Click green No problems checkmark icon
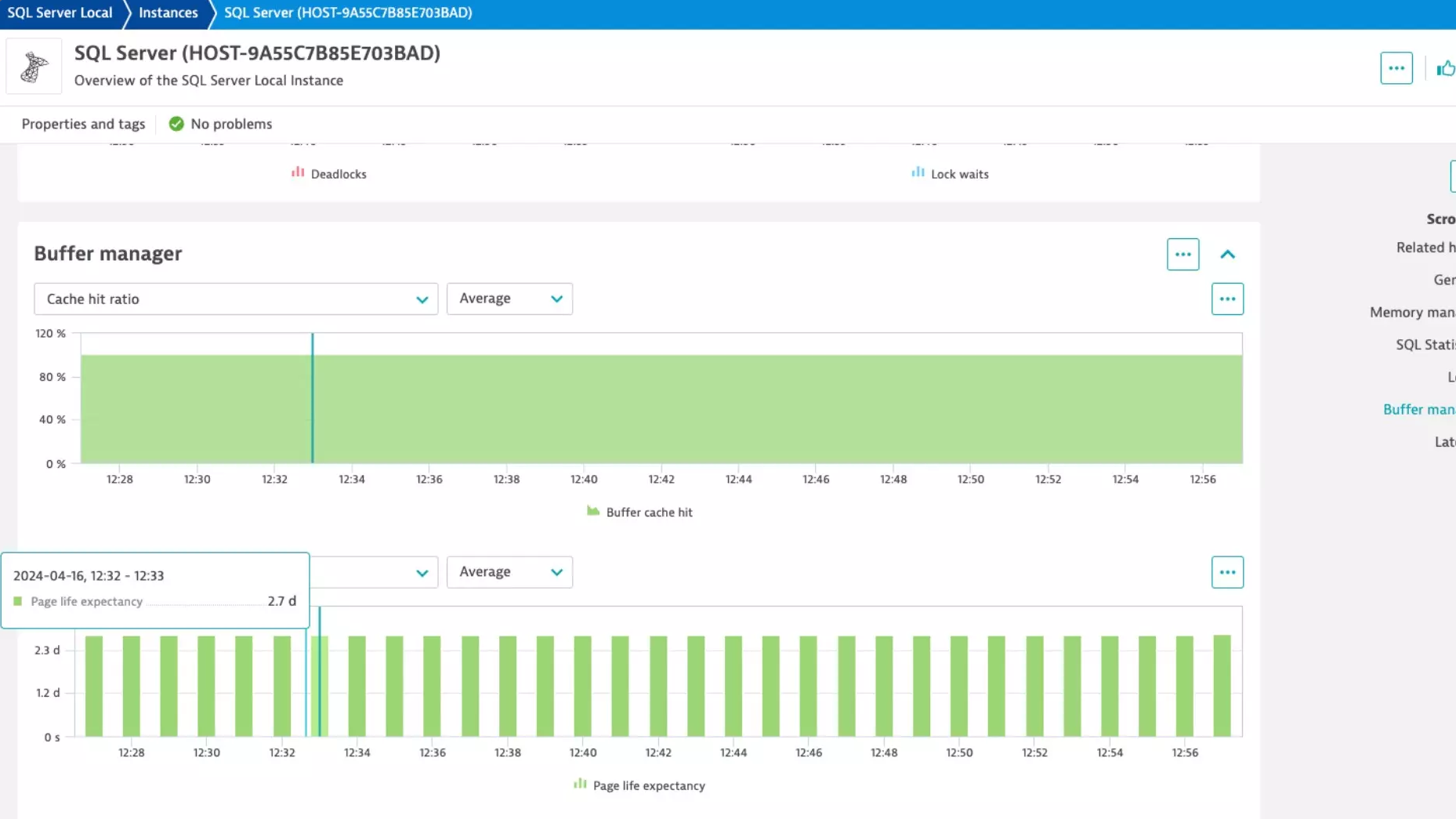 (x=176, y=124)
